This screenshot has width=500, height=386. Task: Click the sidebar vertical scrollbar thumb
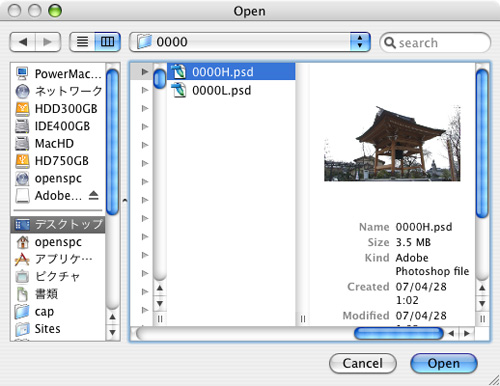pos(112,142)
